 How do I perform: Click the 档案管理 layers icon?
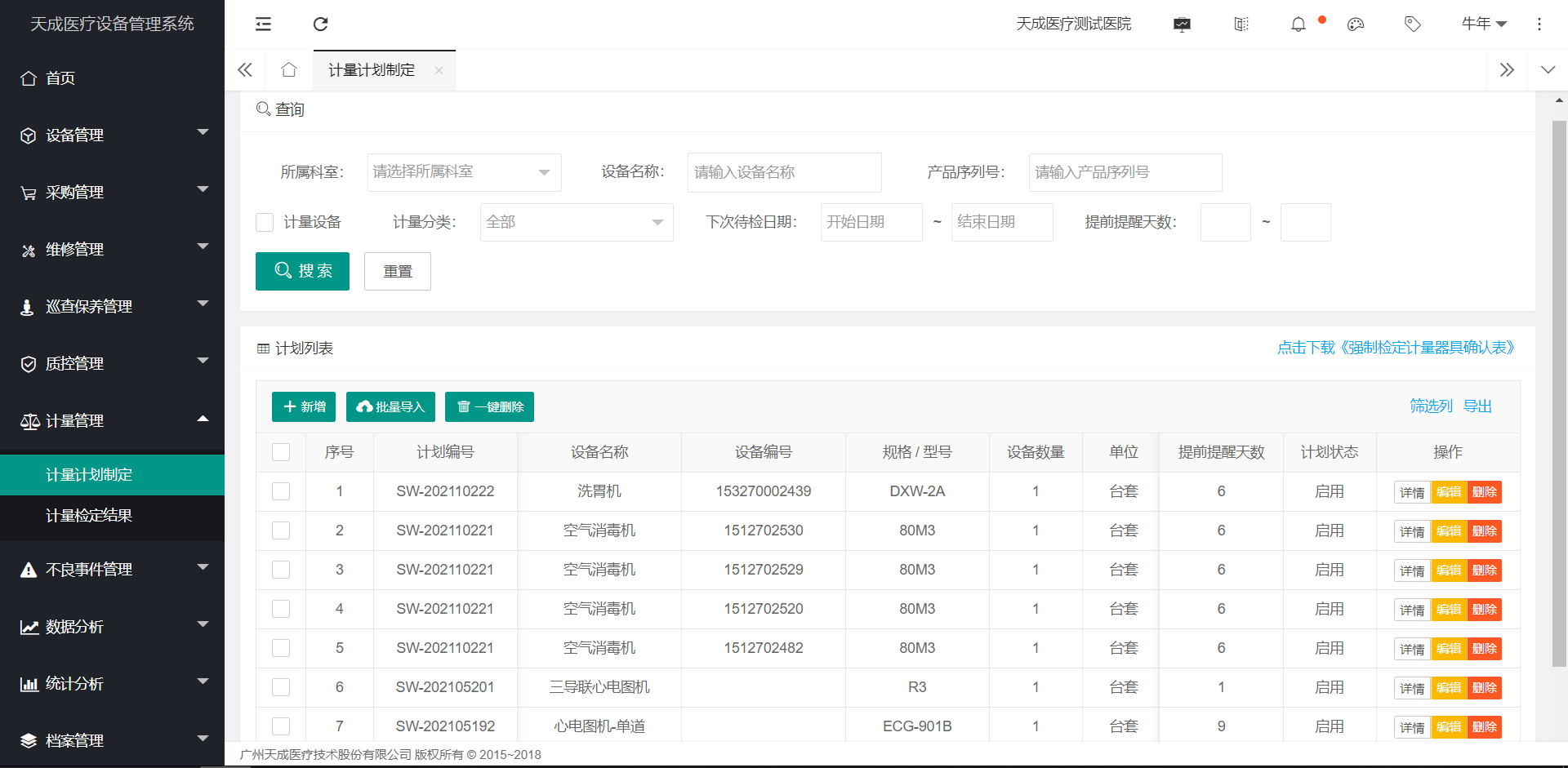click(29, 741)
